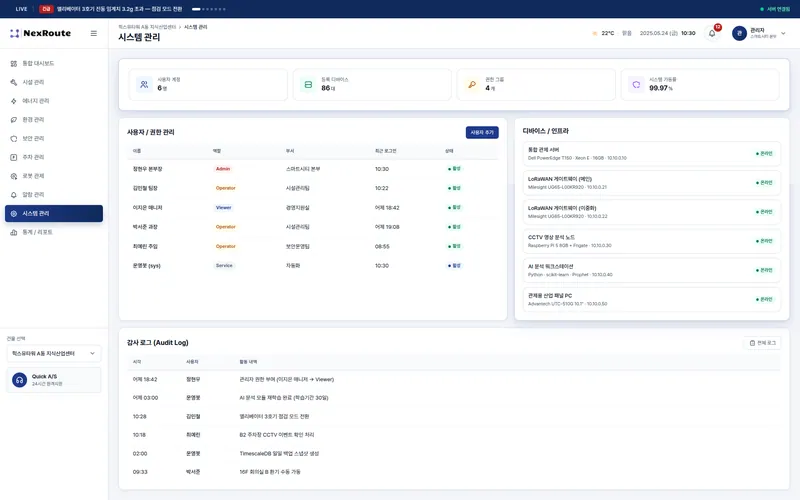Go to 알람 관리 bell item
This screenshot has height=500, width=800.
coord(54,194)
